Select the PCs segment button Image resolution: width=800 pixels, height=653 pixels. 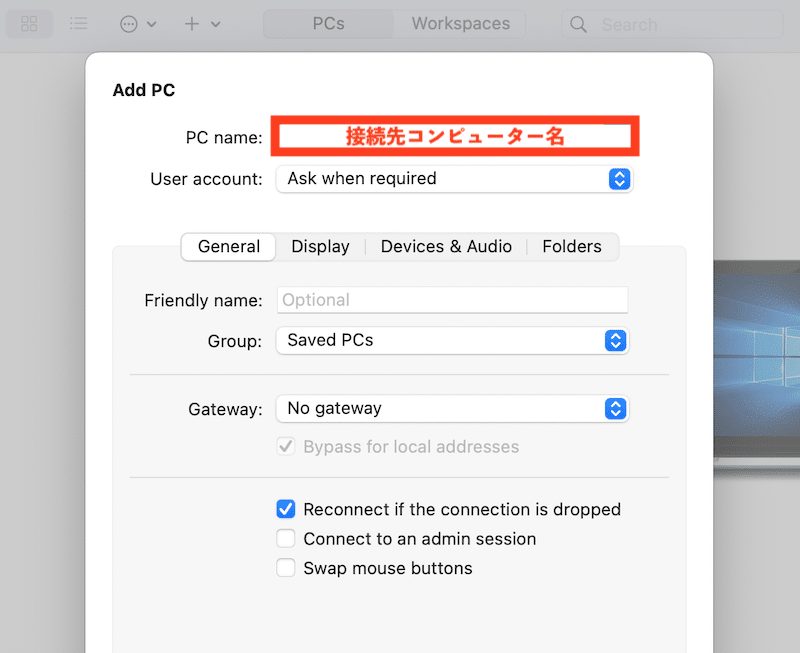(329, 24)
